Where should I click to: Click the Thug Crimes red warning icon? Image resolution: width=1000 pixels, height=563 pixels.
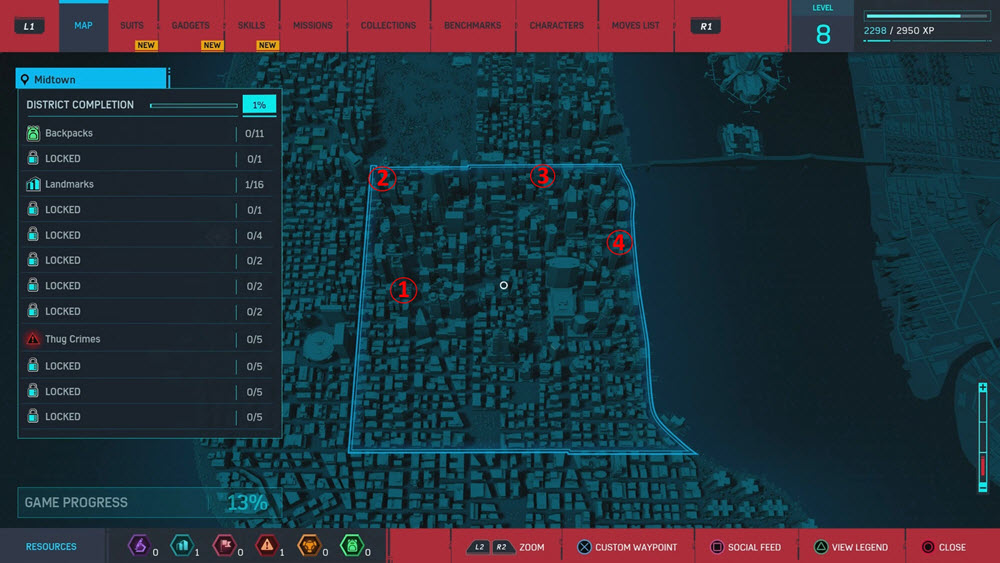tap(33, 339)
